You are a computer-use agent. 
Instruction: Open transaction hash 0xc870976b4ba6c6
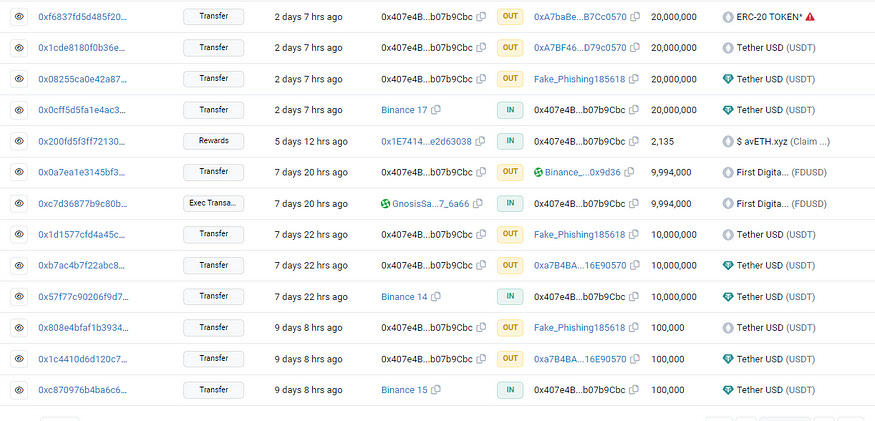coord(83,390)
